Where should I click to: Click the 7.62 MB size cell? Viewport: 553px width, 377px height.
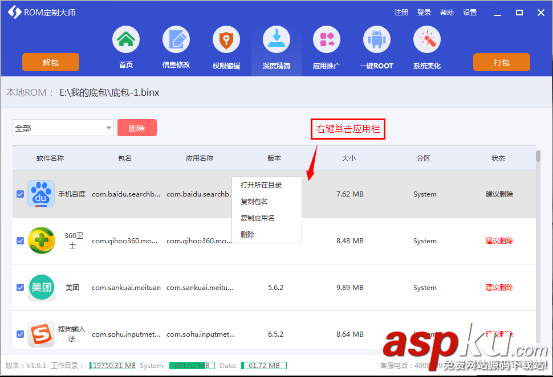(350, 194)
